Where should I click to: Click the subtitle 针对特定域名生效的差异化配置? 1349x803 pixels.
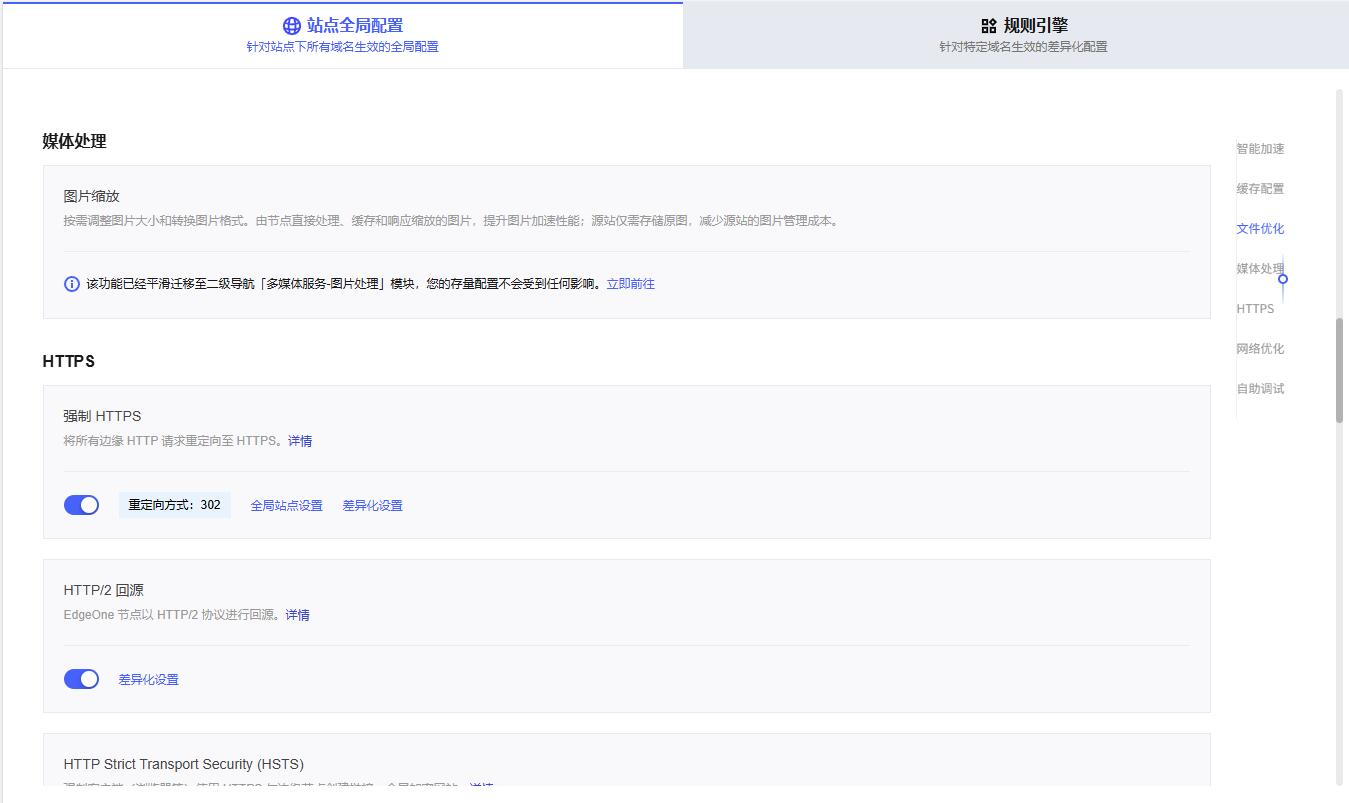coord(1023,47)
